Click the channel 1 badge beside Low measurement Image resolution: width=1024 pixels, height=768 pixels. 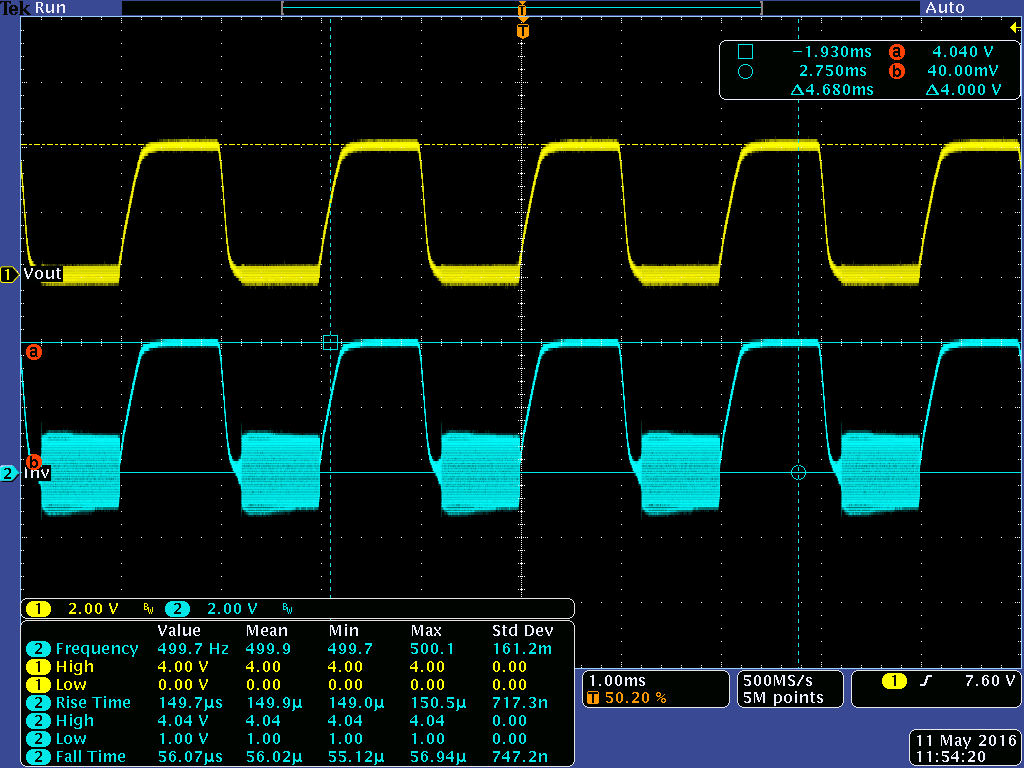[39, 685]
